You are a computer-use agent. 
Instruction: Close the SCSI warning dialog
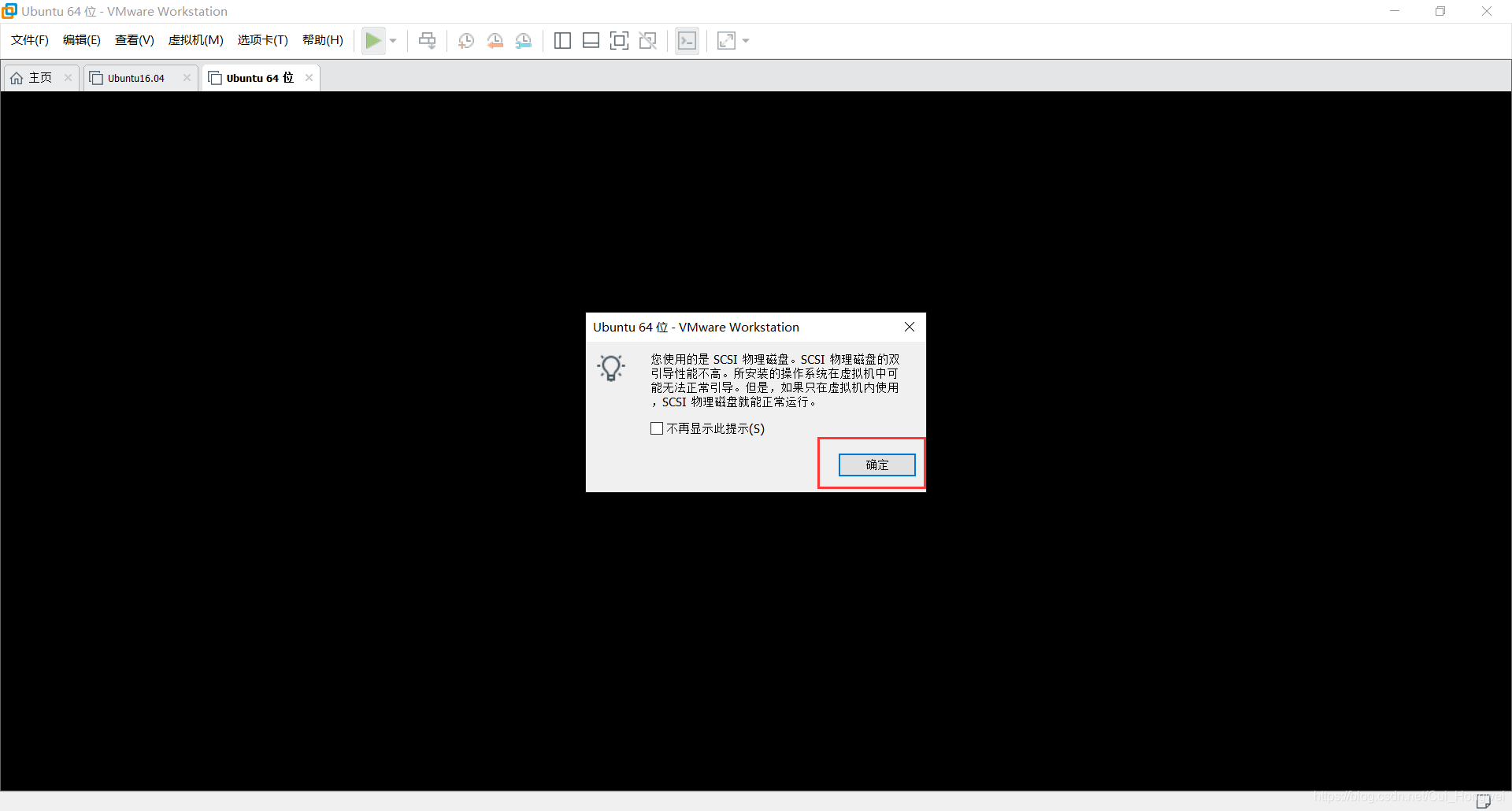pyautogui.click(x=910, y=327)
